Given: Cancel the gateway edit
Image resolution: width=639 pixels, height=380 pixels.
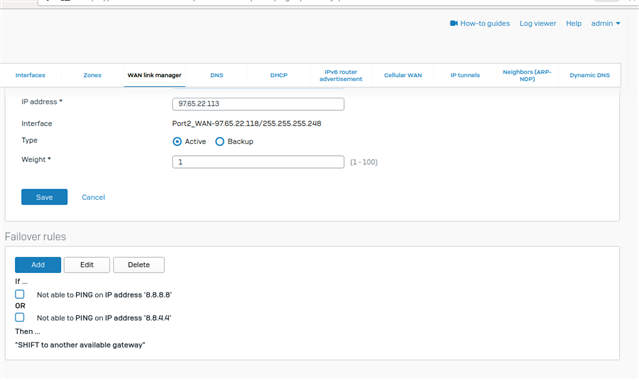Looking at the screenshot, I should pos(93,197).
